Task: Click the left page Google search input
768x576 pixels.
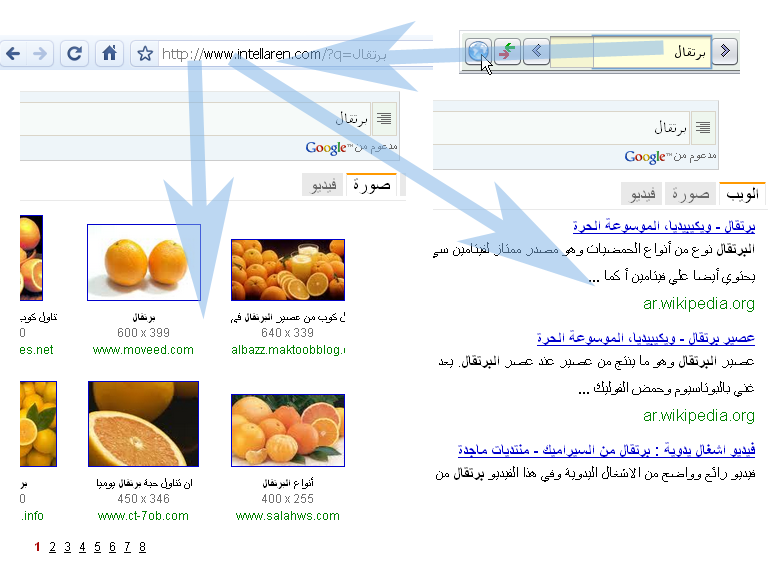Action: 196,119
